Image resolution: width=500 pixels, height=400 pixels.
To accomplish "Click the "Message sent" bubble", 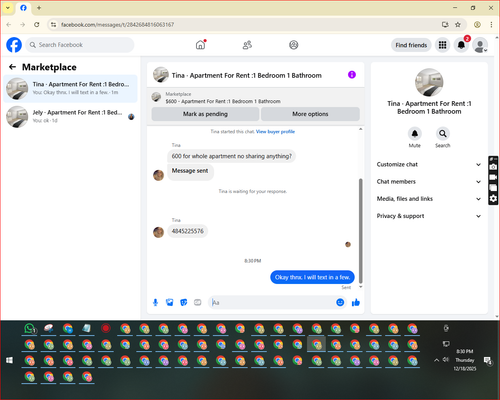I will (190, 171).
